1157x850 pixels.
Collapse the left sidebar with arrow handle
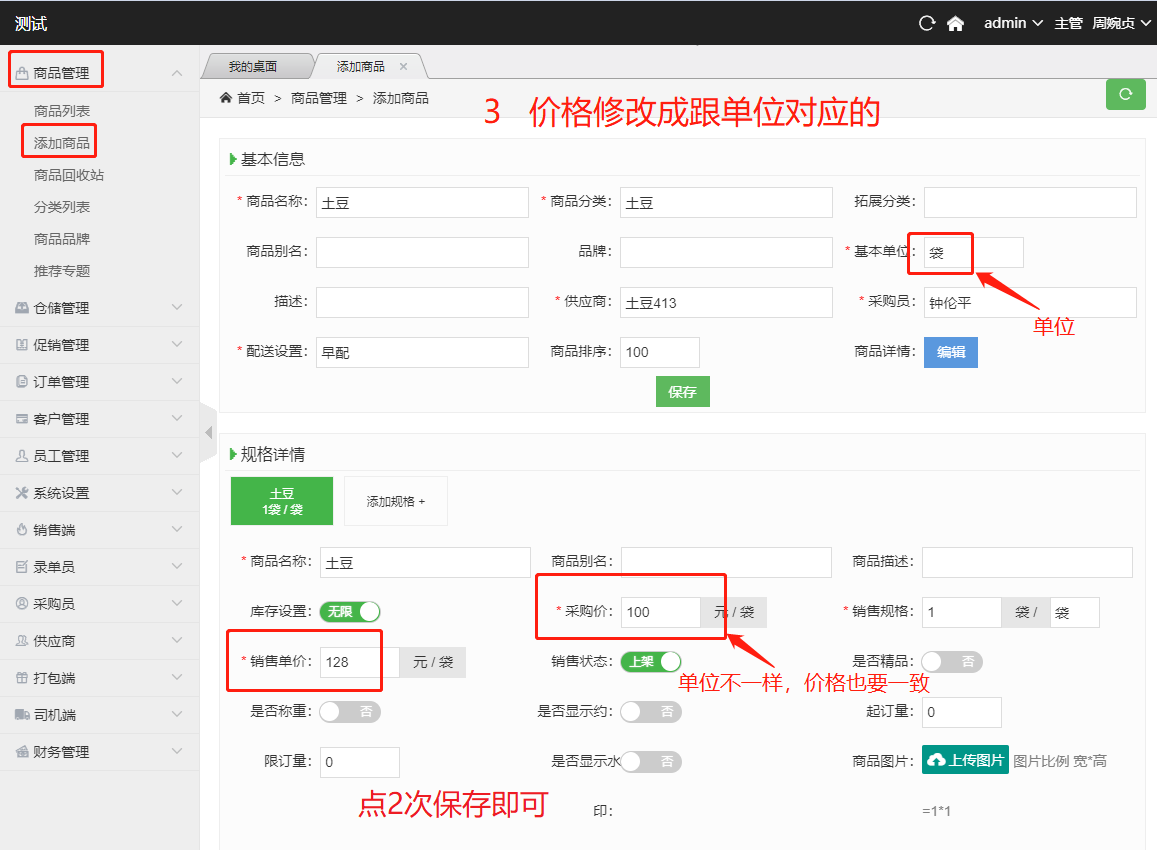[x=208, y=432]
